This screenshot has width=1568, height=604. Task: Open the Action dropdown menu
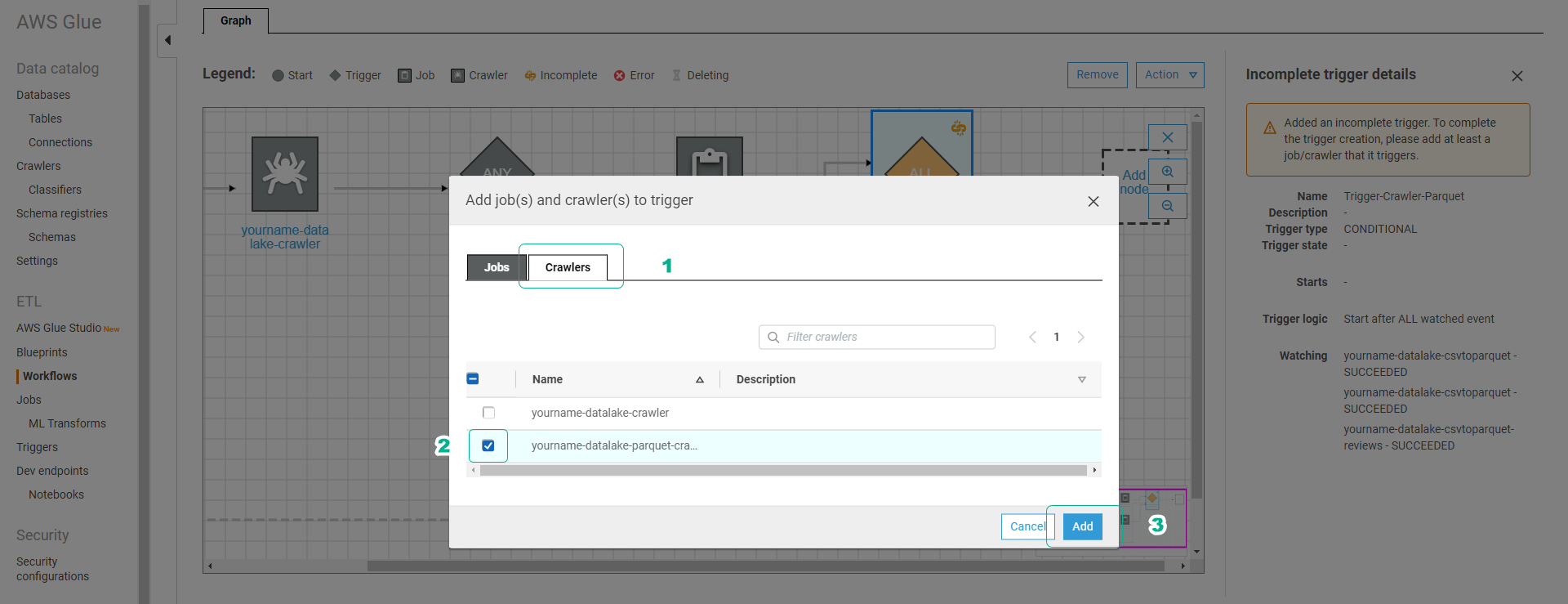[x=1169, y=75]
